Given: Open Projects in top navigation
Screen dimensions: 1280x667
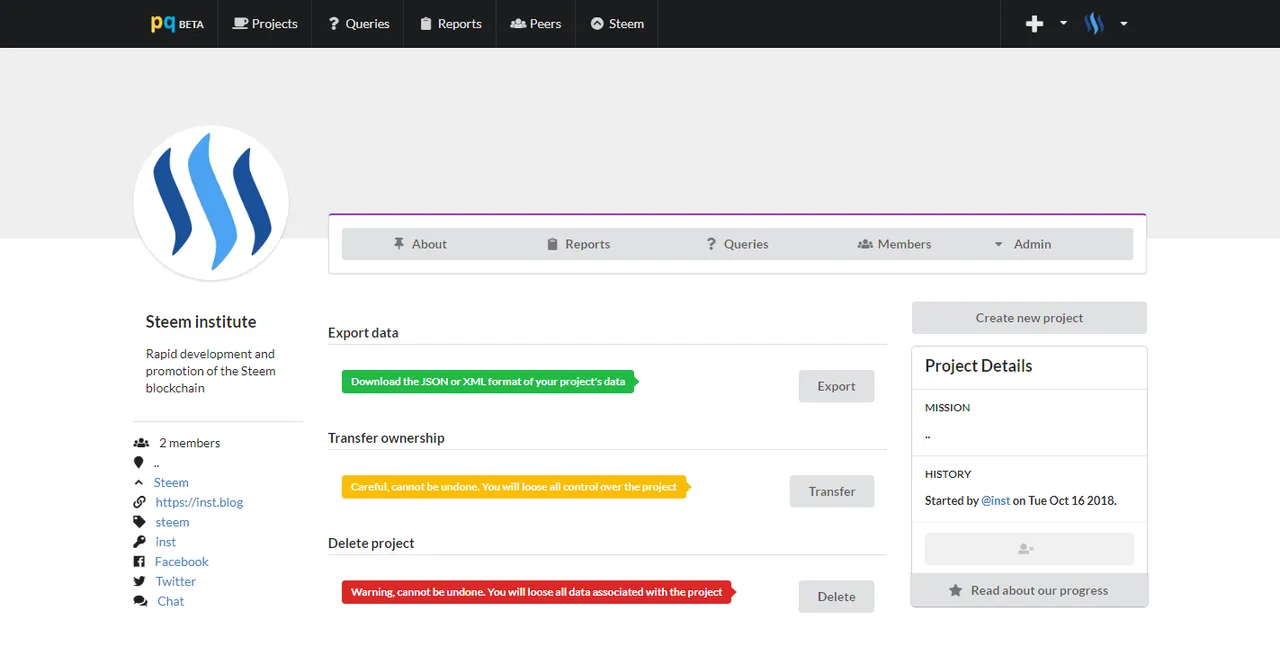Looking at the screenshot, I should (x=265, y=23).
